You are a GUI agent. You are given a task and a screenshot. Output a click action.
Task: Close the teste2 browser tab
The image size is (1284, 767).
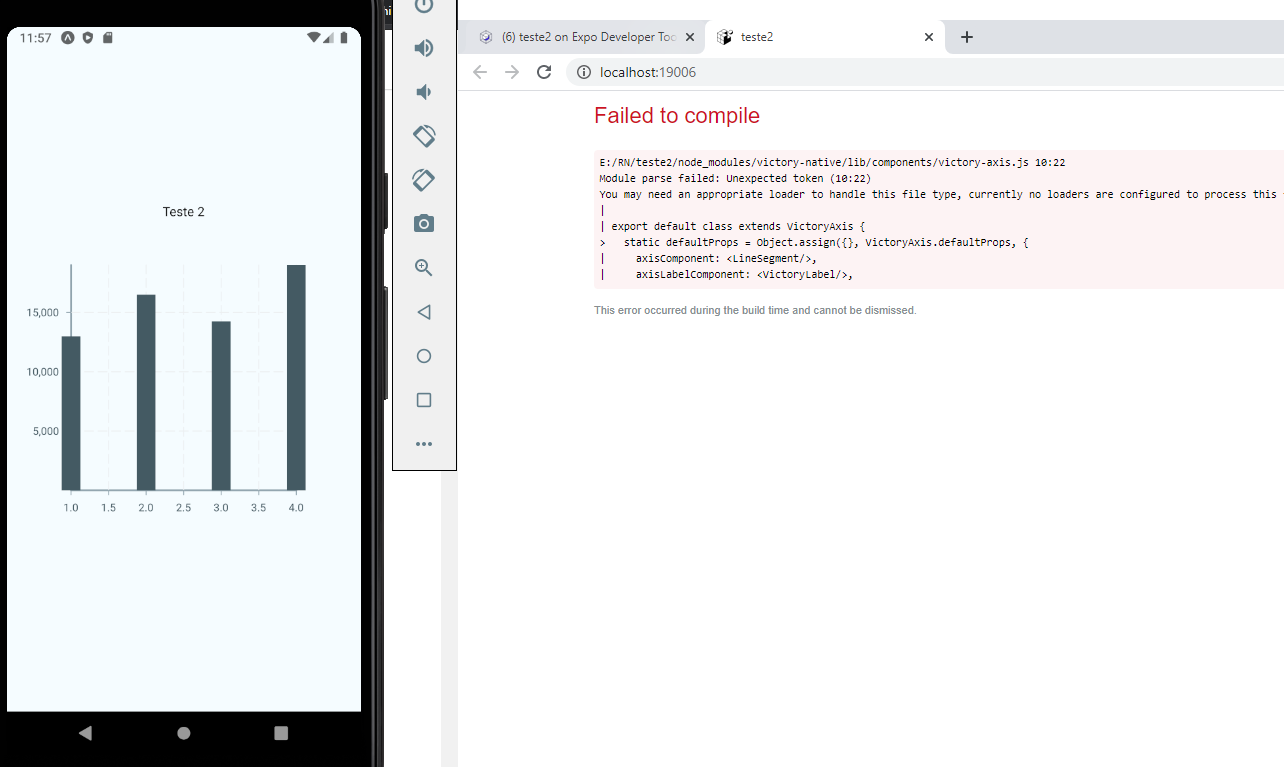[929, 37]
